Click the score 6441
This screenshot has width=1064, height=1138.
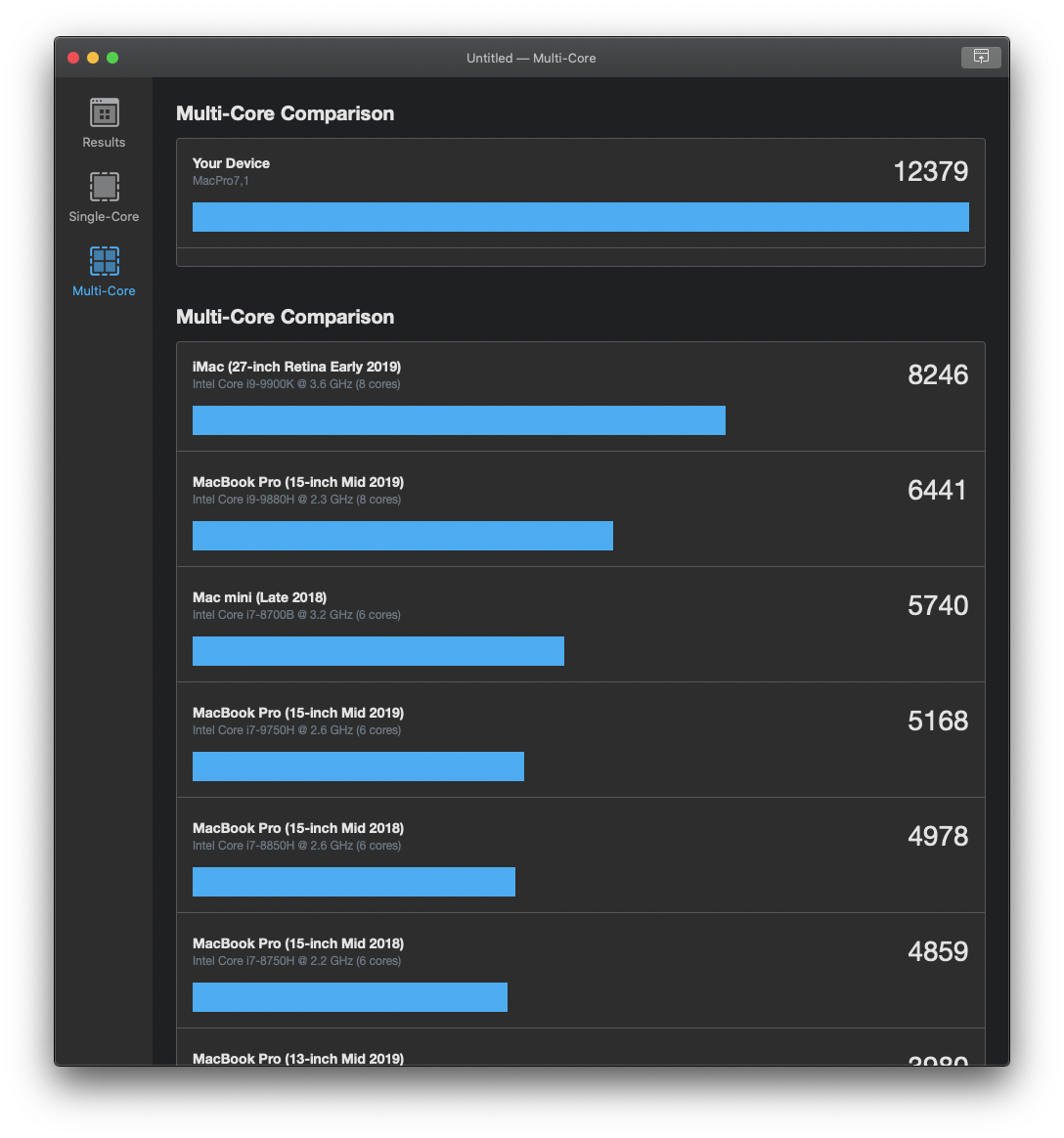(937, 490)
